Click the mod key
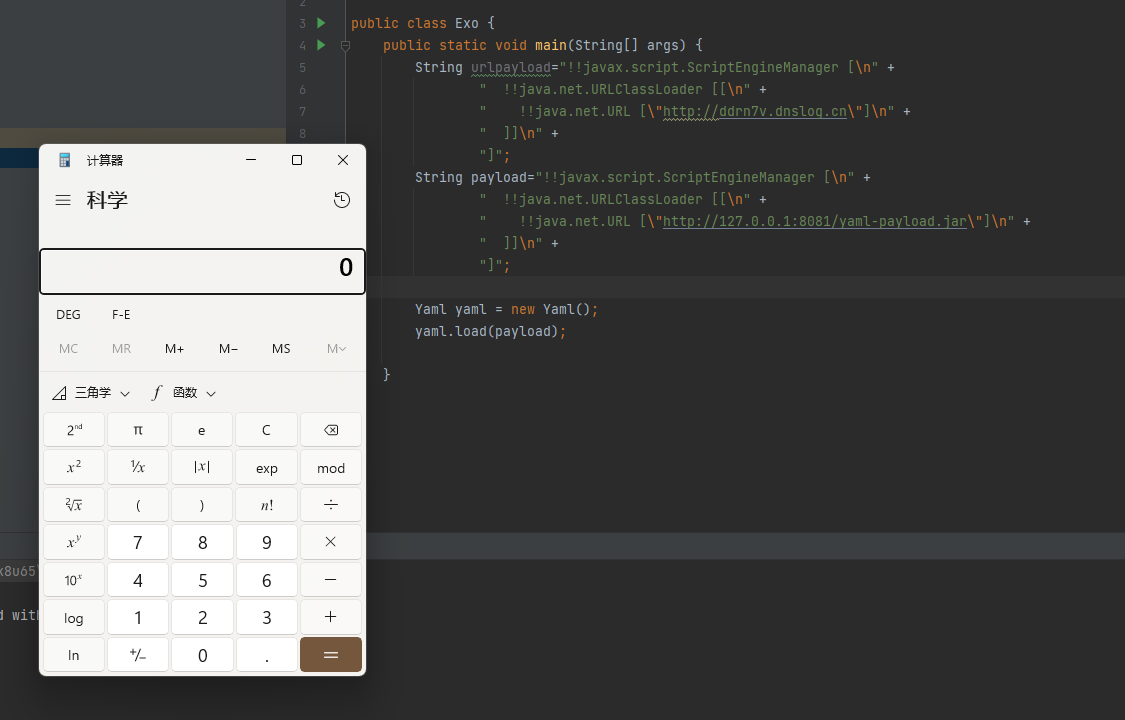1125x720 pixels. click(x=331, y=468)
